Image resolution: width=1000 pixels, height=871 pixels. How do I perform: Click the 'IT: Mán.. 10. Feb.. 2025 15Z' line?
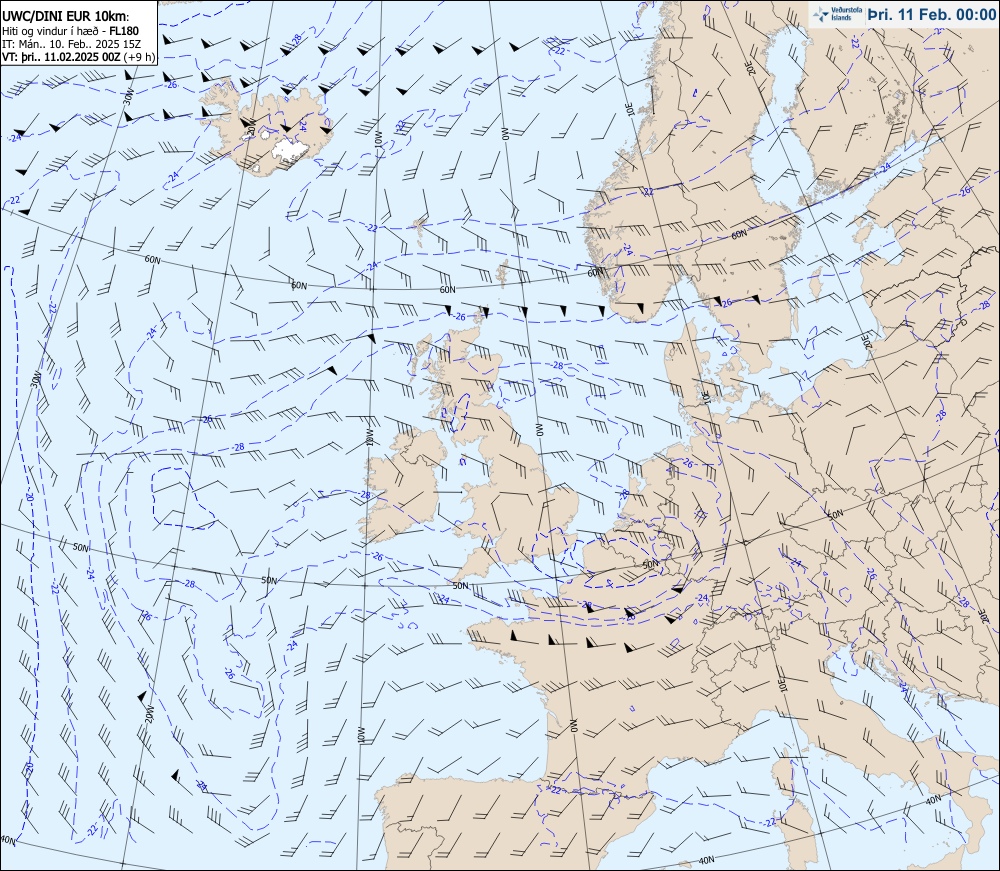point(71,43)
